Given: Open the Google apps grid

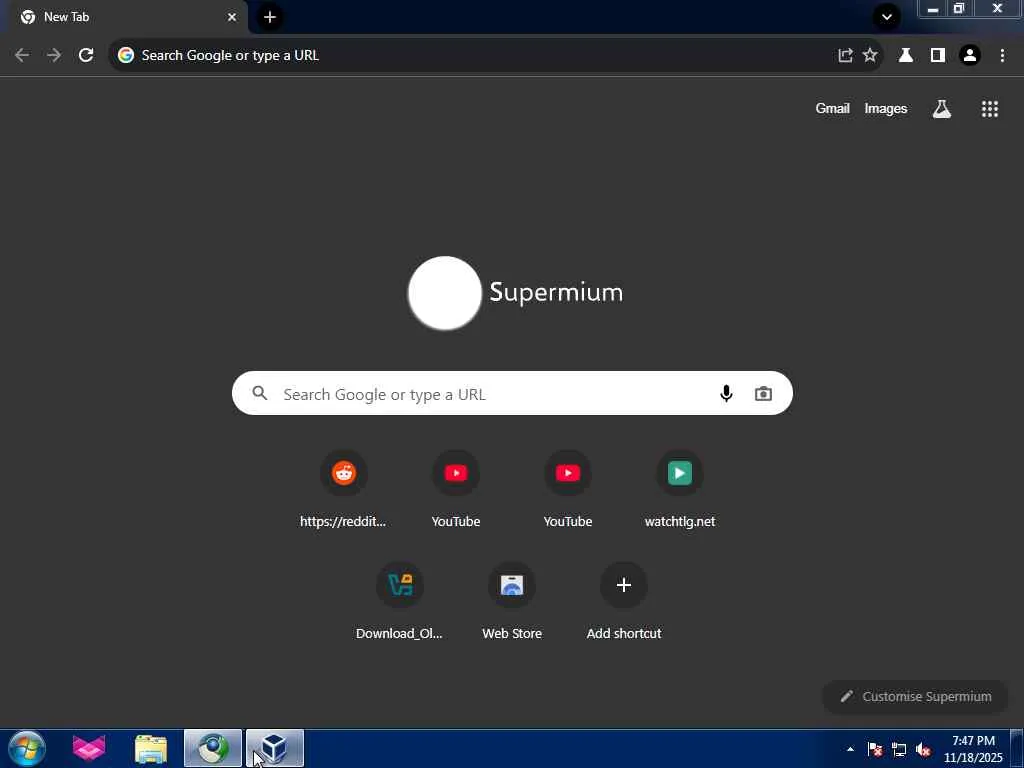Looking at the screenshot, I should tap(990, 108).
